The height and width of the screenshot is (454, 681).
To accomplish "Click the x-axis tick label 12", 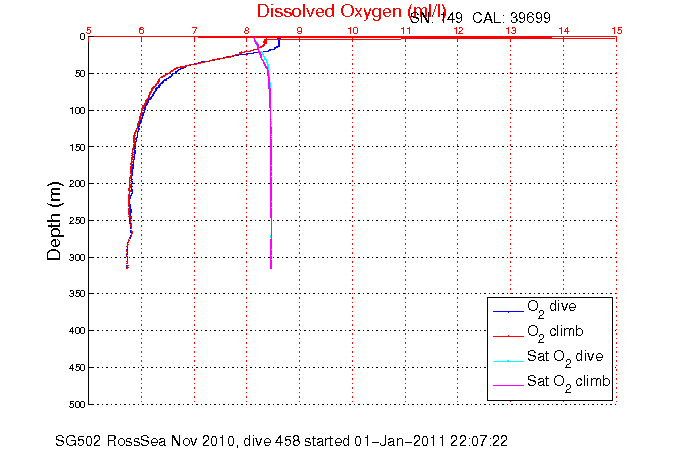I will click(x=458, y=30).
